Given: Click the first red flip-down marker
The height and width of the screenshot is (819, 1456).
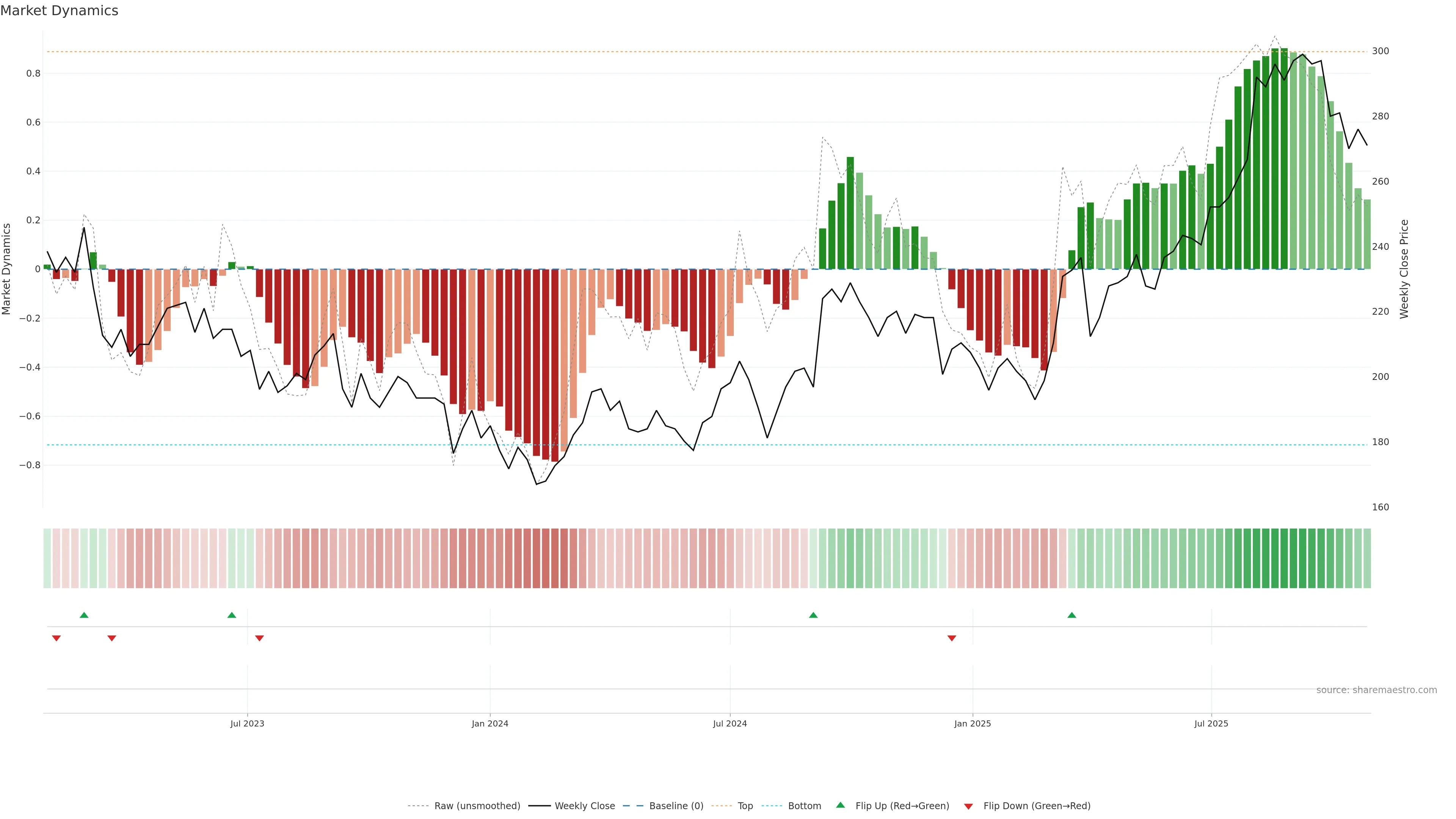Looking at the screenshot, I should point(56,638).
